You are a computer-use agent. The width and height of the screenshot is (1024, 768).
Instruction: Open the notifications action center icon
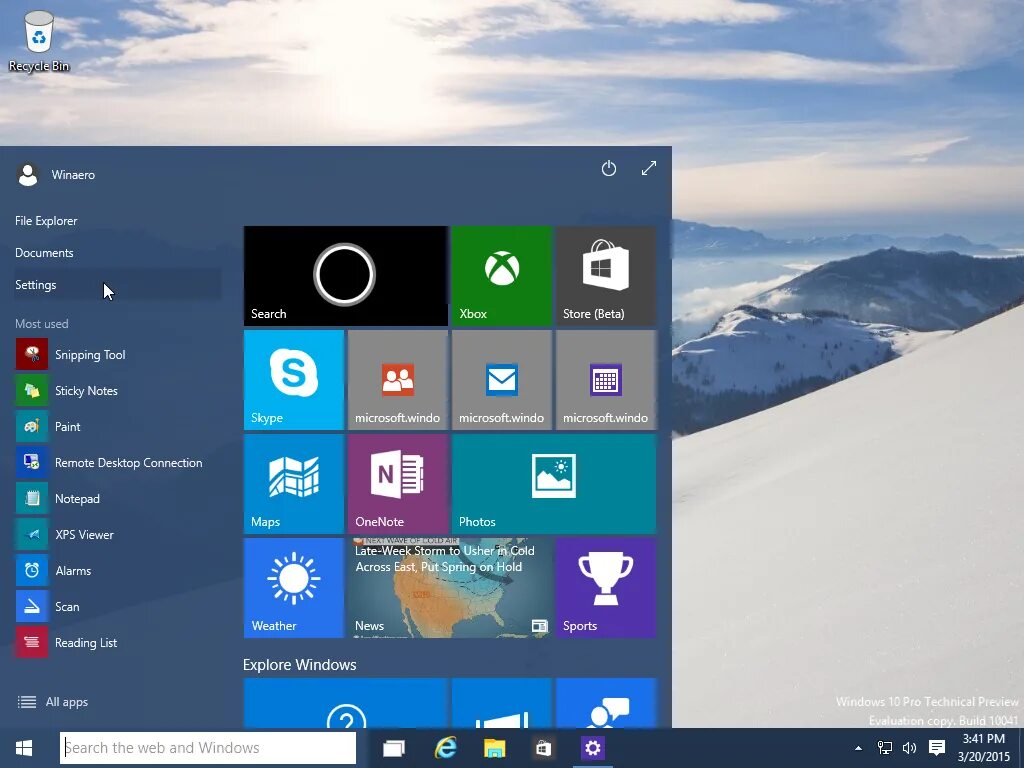pos(936,748)
